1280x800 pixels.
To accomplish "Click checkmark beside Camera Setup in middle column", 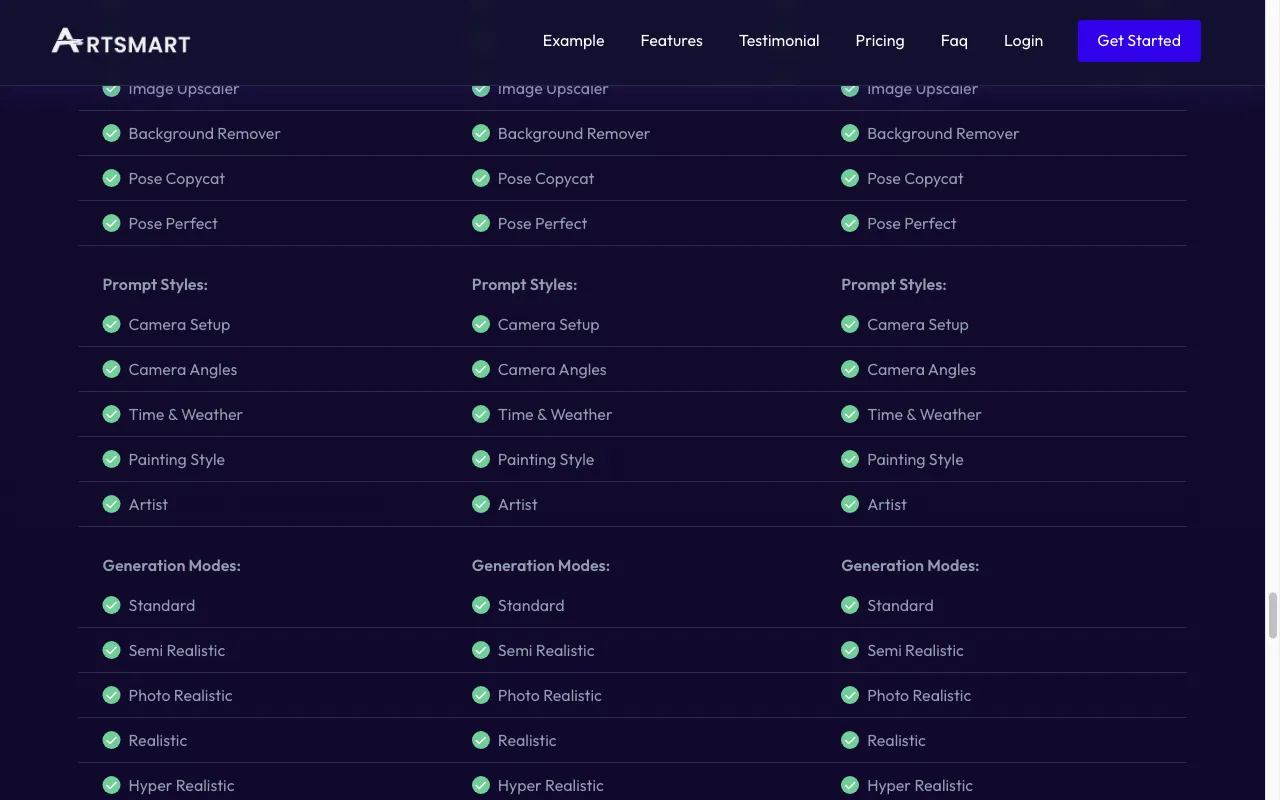I will [481, 324].
